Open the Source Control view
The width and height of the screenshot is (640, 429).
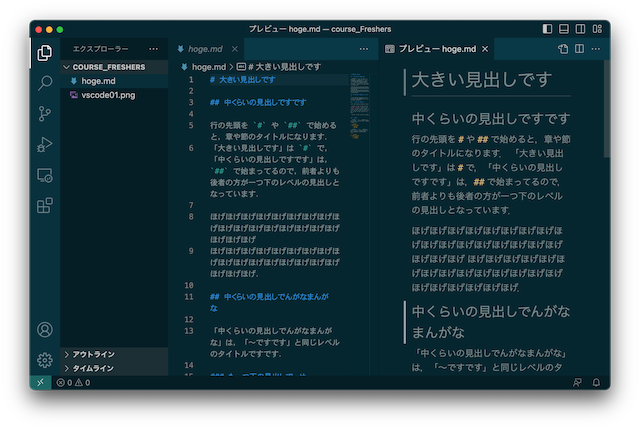[x=44, y=114]
